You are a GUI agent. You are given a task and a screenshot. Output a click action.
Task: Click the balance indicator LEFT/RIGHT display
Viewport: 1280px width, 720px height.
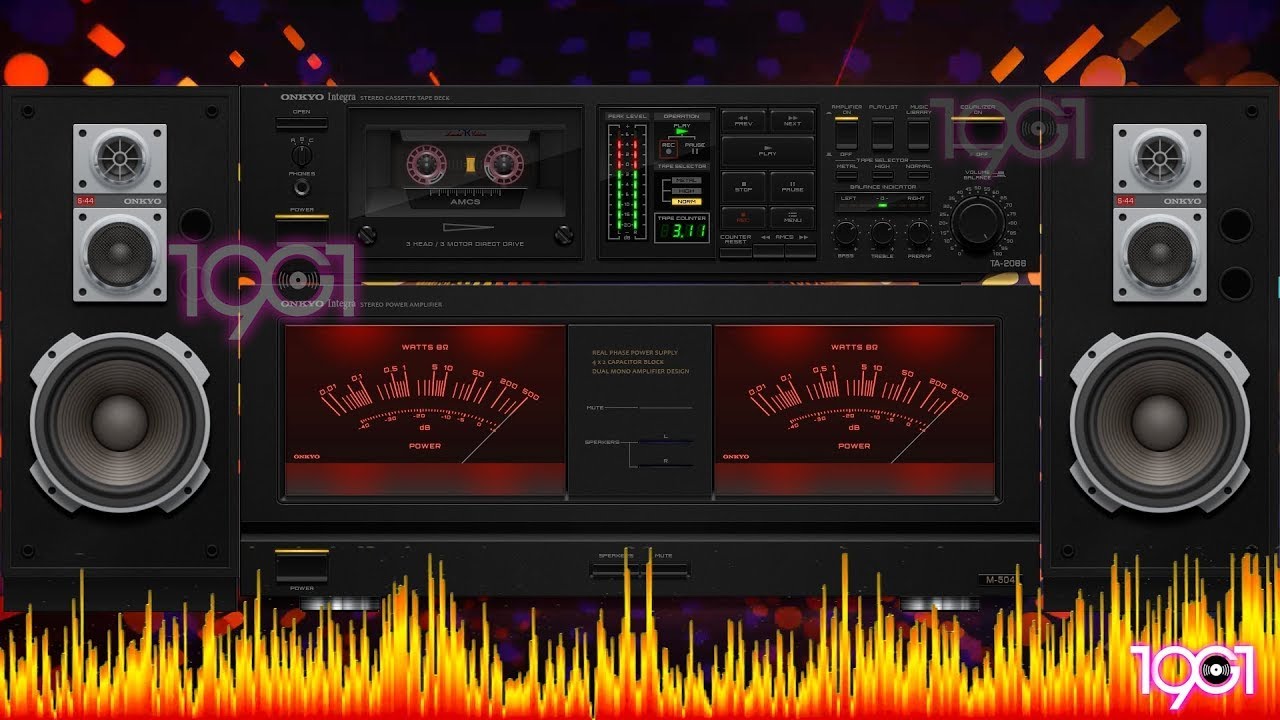tap(883, 202)
